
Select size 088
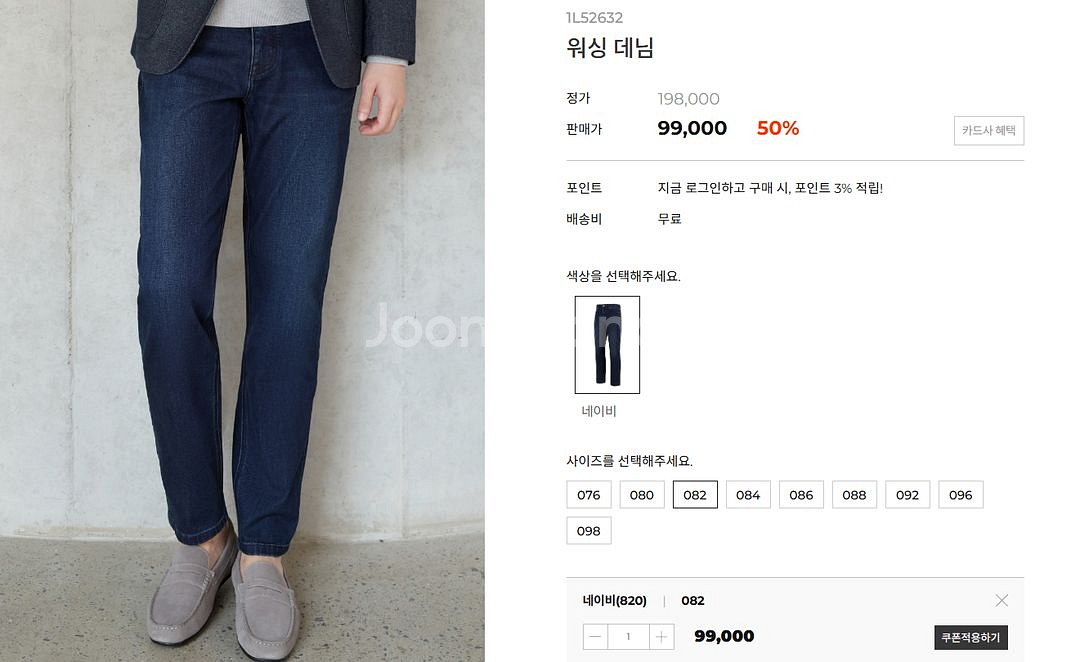854,495
